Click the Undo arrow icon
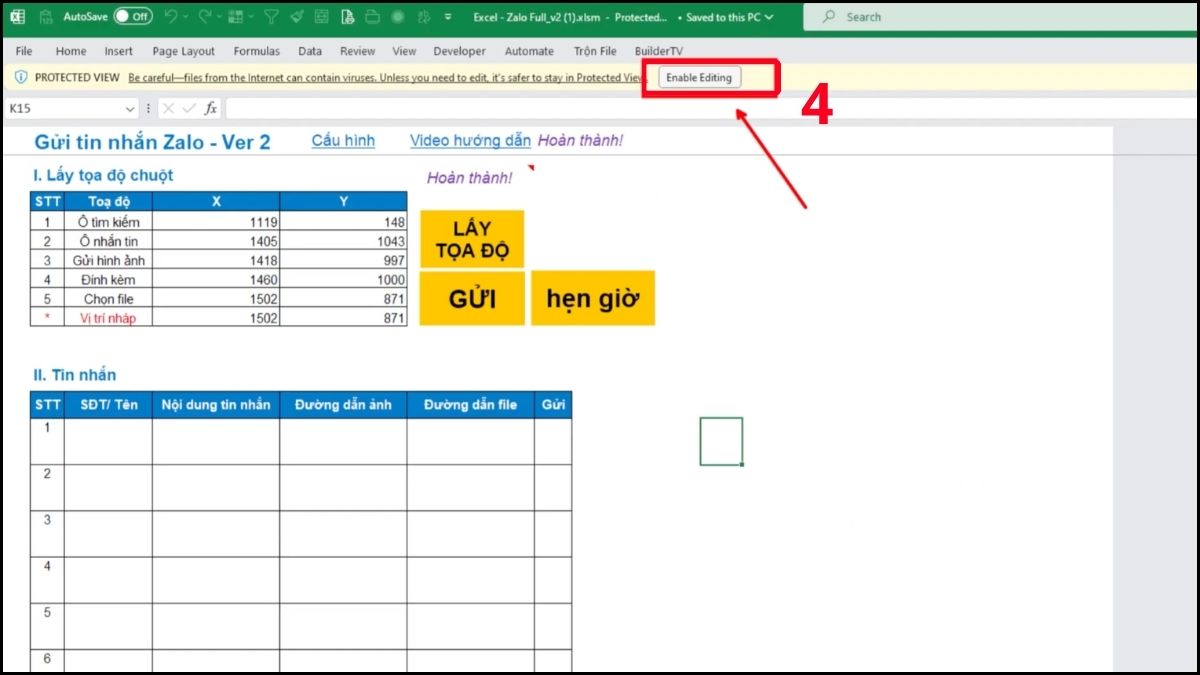The width and height of the screenshot is (1200, 675). (170, 17)
